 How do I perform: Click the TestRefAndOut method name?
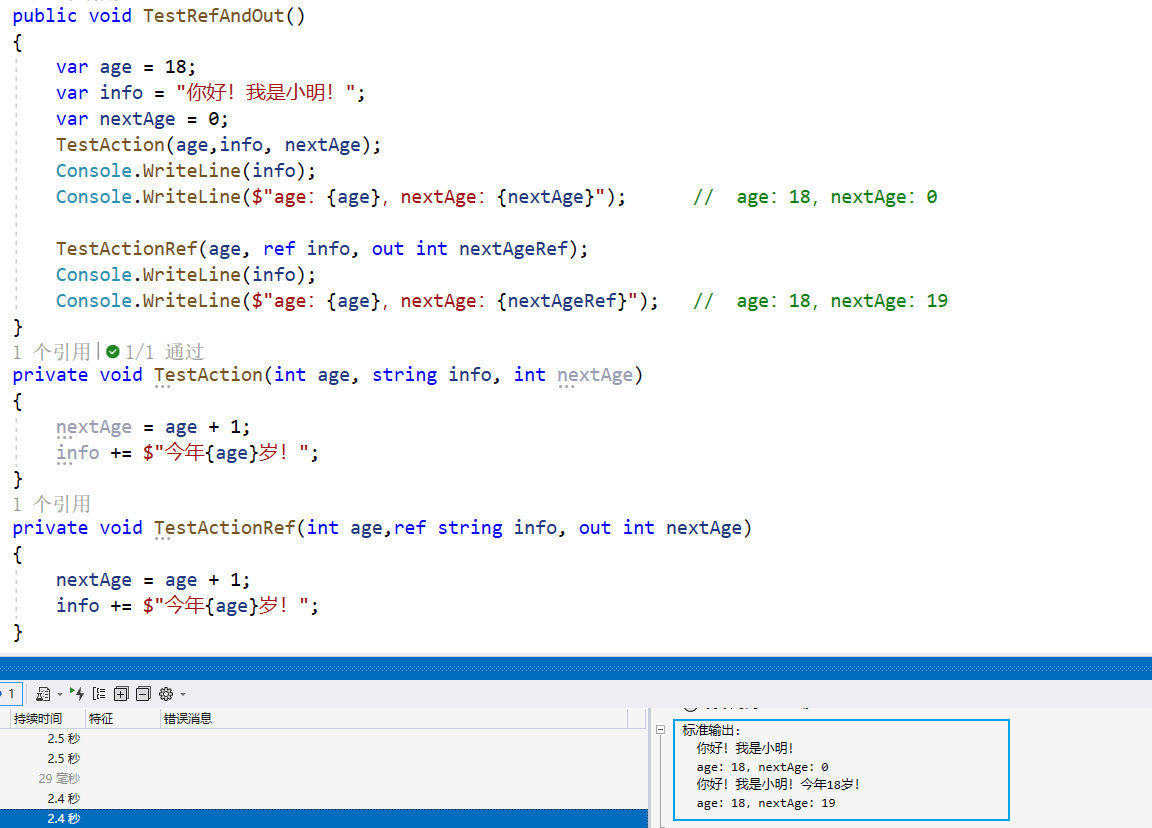[214, 16]
